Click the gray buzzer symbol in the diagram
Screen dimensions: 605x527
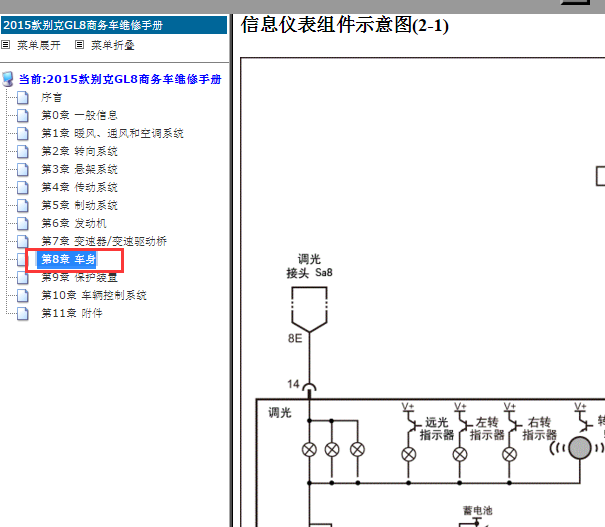click(580, 448)
